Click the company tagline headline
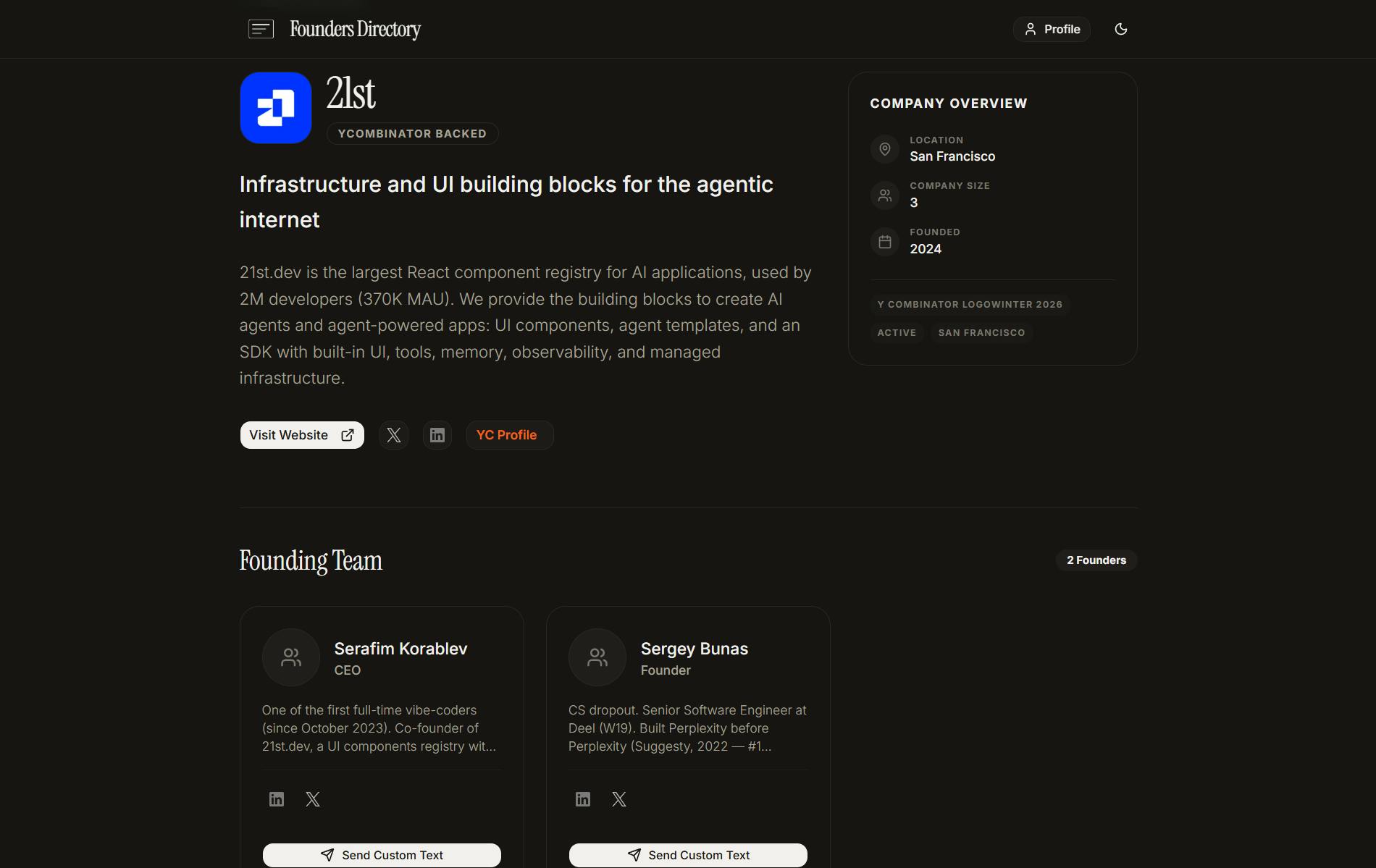The height and width of the screenshot is (868, 1376). pyautogui.click(x=506, y=202)
